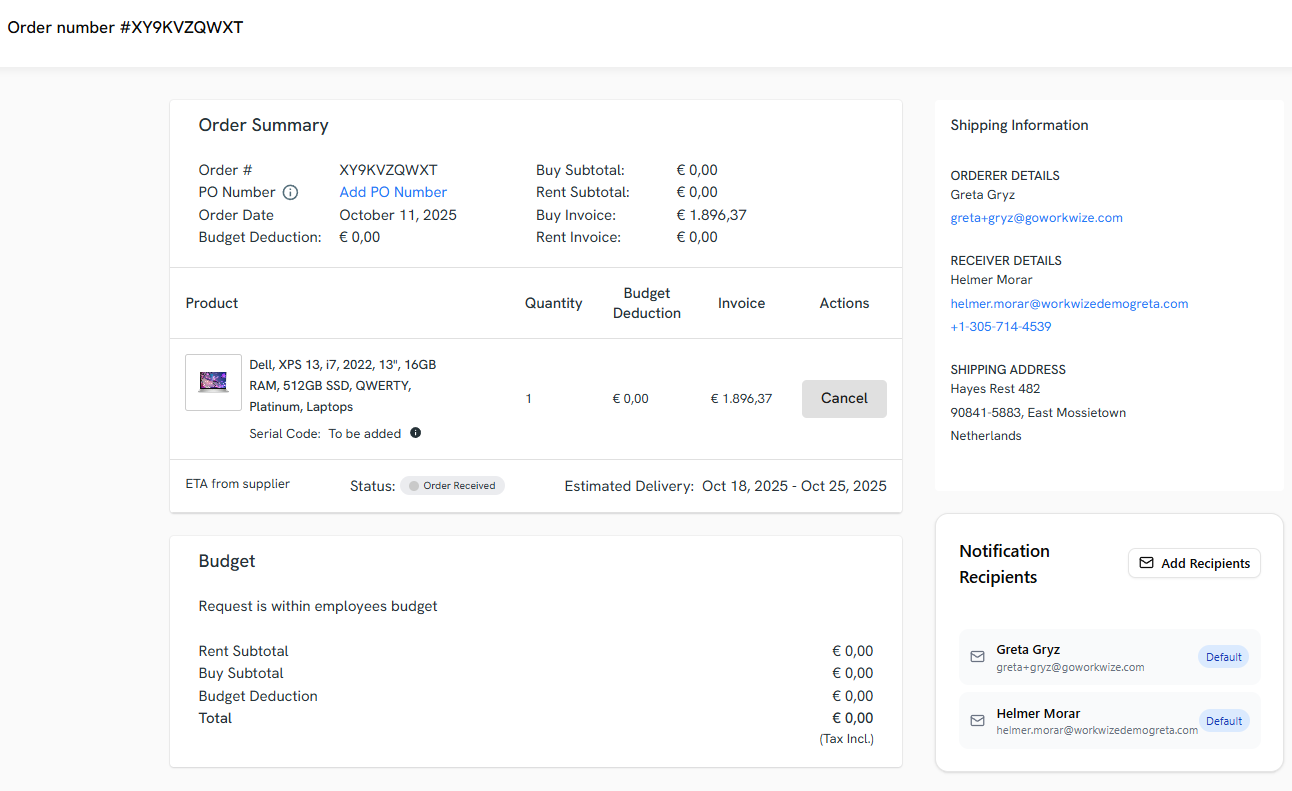Click Default badge on Helmer Morar recipient
1292x791 pixels.
pos(1223,721)
